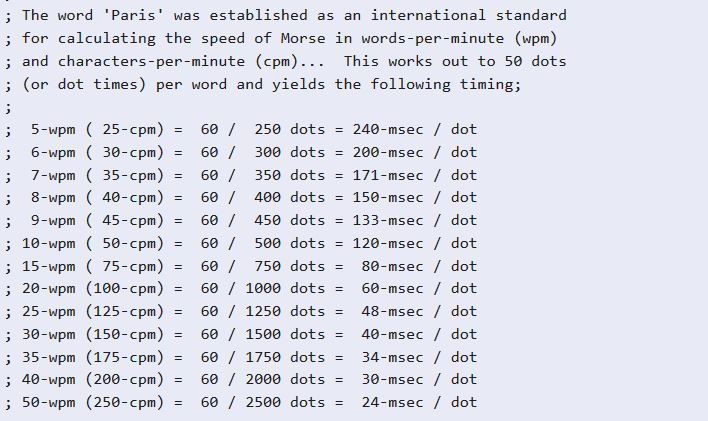Click the '(100-cpm)' text

(125, 289)
